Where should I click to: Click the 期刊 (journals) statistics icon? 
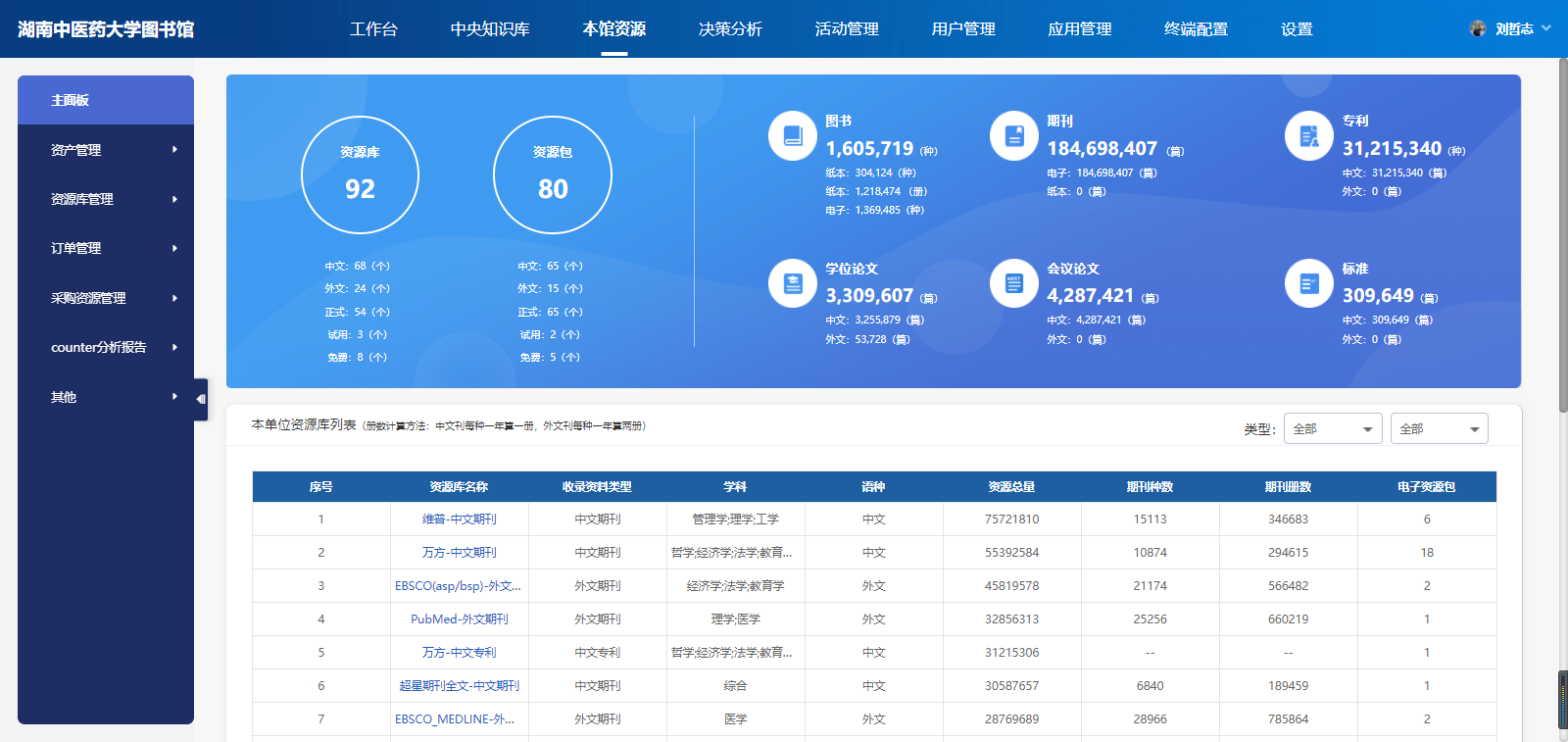click(x=1014, y=136)
